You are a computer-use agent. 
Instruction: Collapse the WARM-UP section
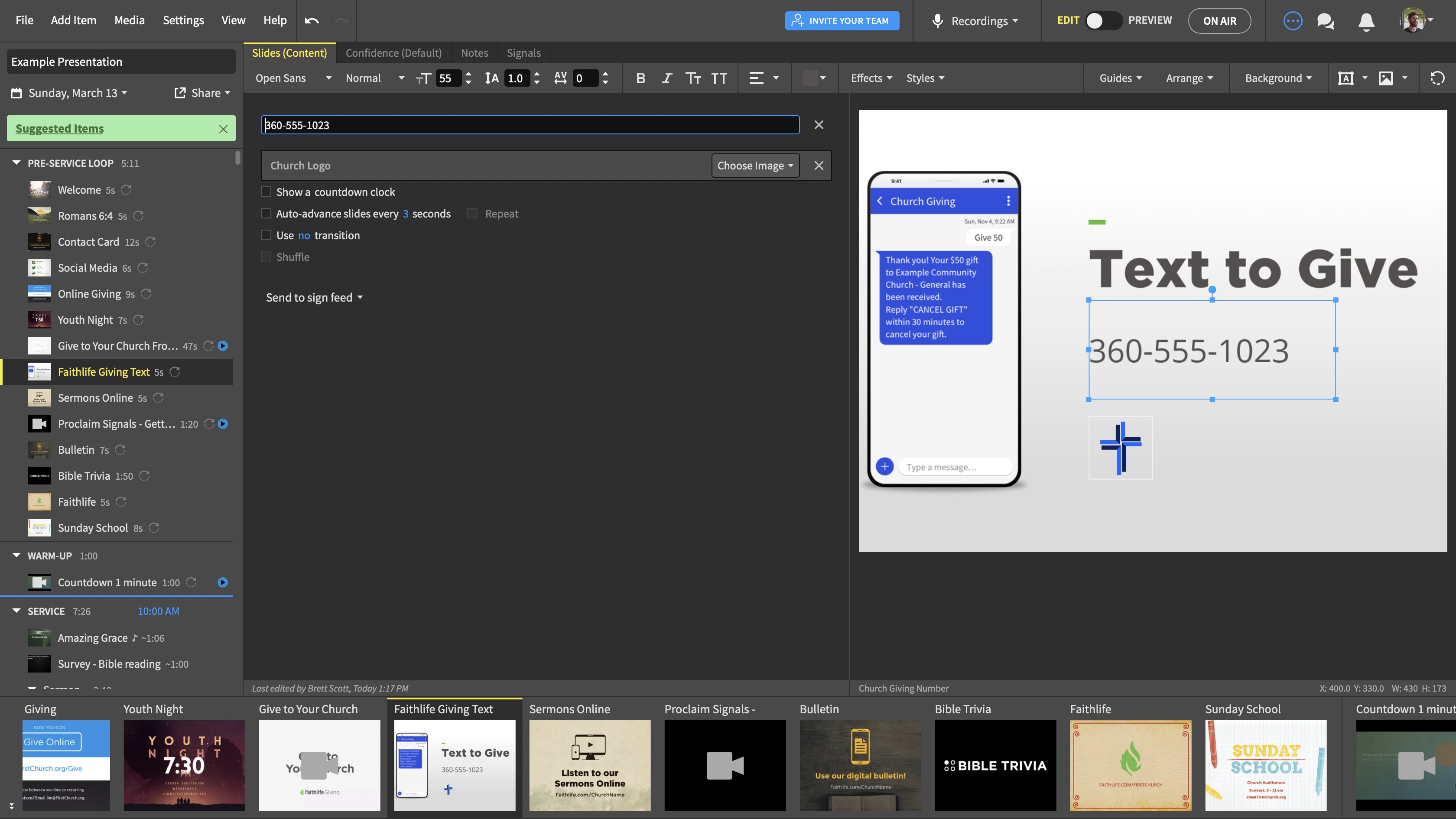pyautogui.click(x=16, y=556)
